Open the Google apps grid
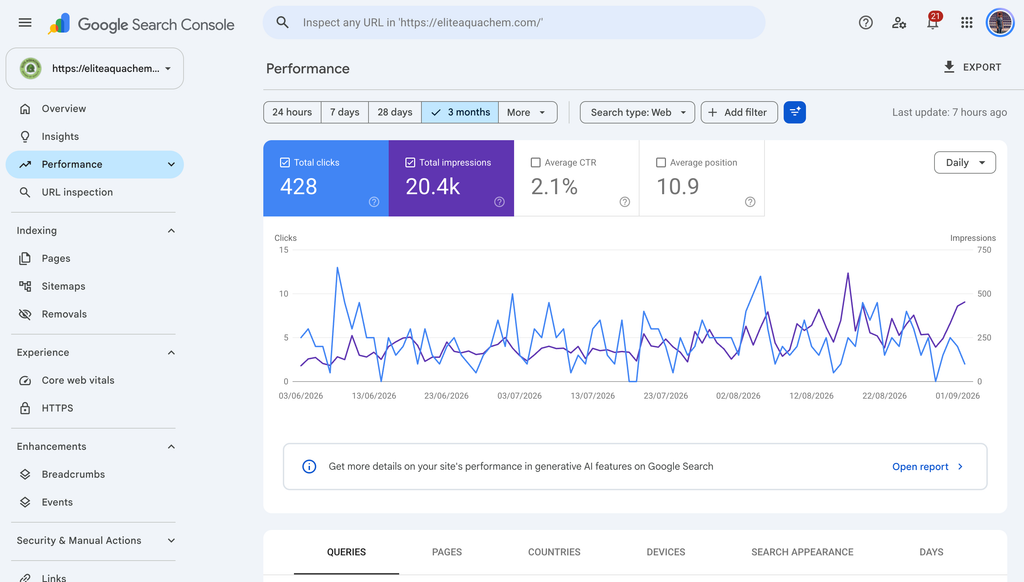Image resolution: width=1024 pixels, height=582 pixels. coord(967,23)
